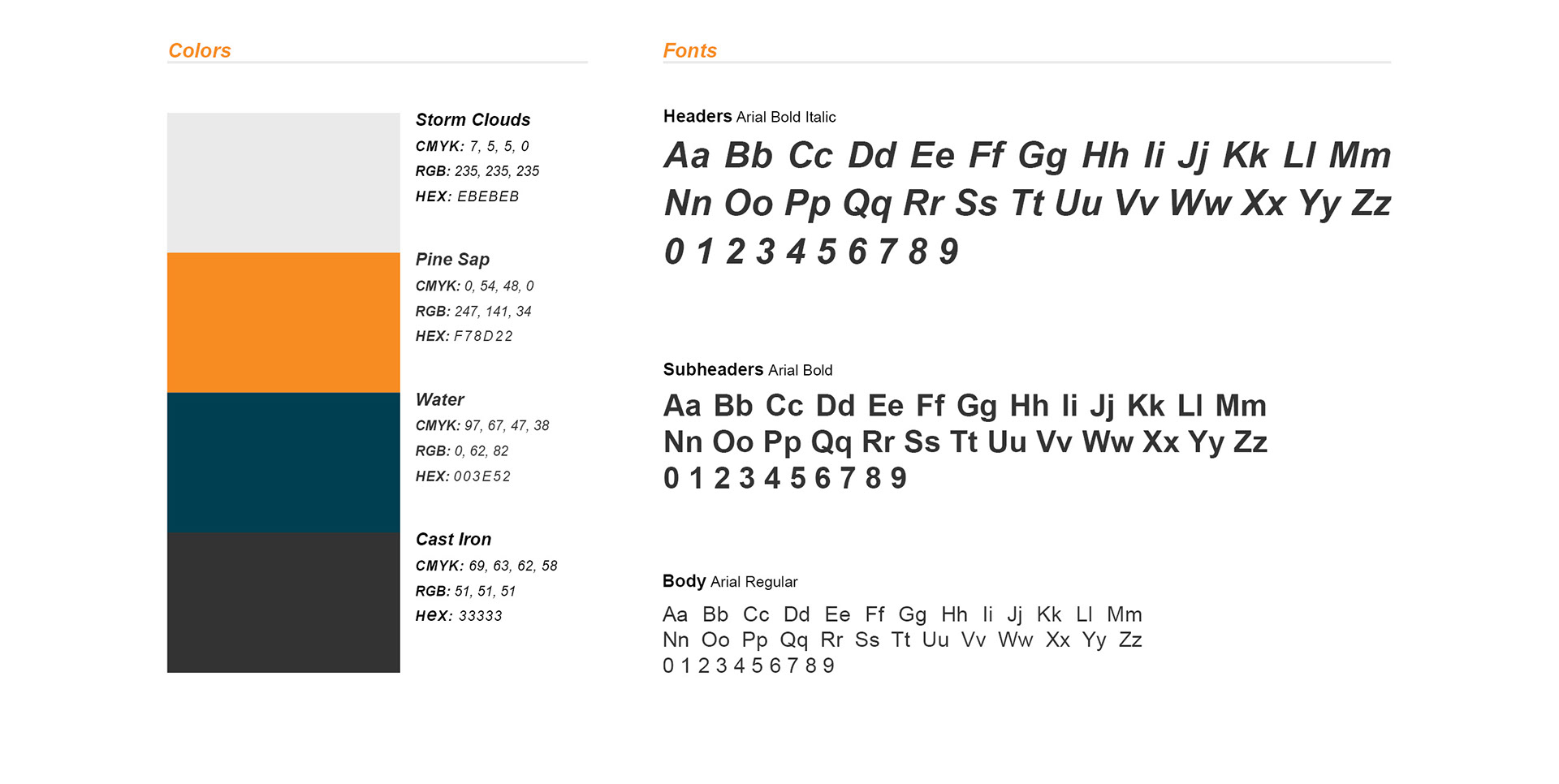
Task: Select the Storm Clouds color name
Action: pos(473,120)
